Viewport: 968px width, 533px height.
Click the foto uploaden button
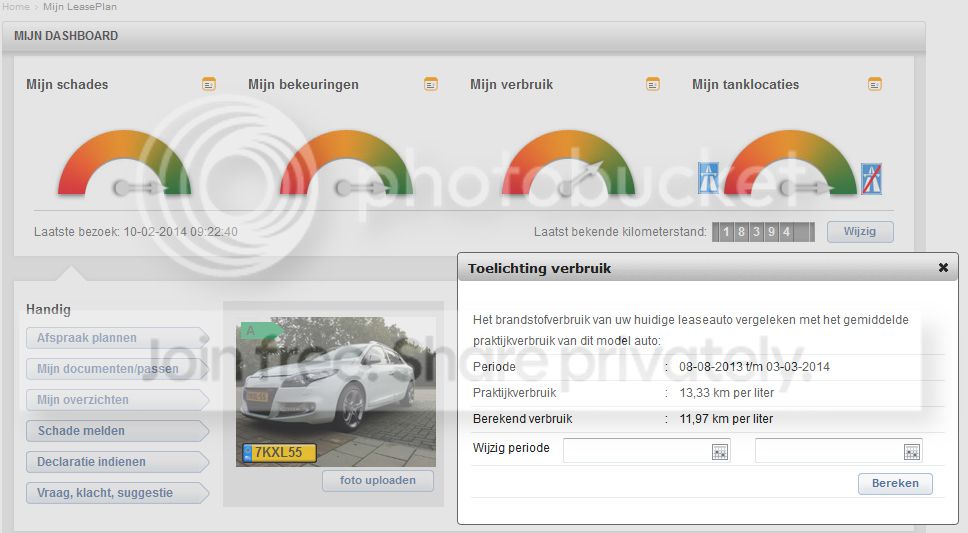pyautogui.click(x=377, y=481)
